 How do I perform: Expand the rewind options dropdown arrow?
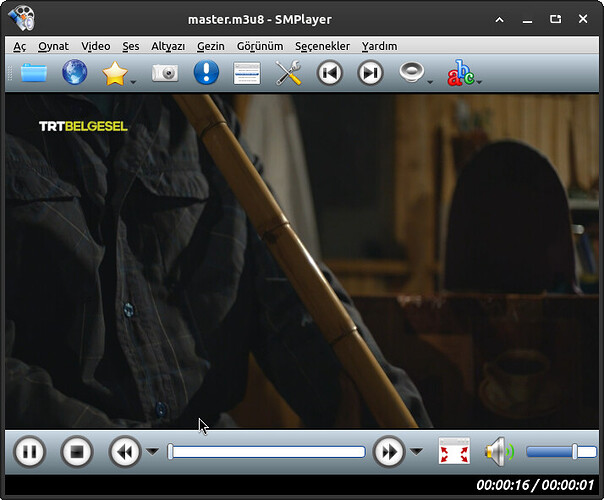(x=152, y=452)
